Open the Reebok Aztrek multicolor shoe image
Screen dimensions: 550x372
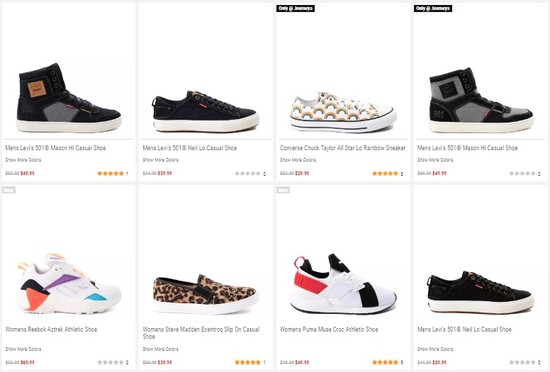[69, 283]
